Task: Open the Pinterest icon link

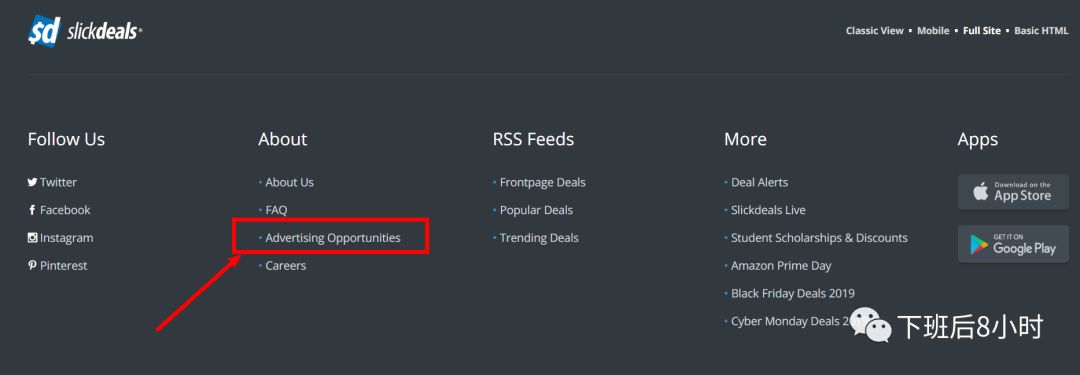Action: click(x=32, y=265)
